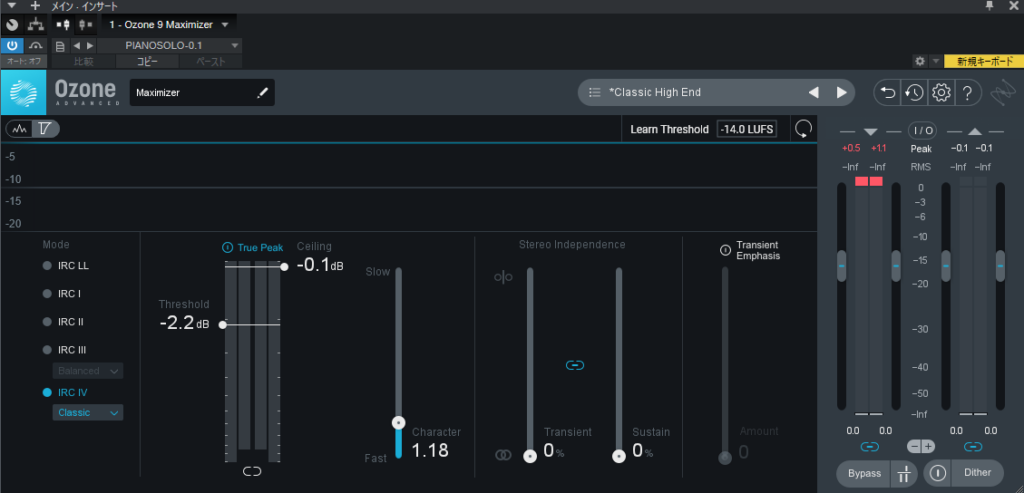Click the input meter down-triangle
1024x493 pixels.
coord(870,131)
